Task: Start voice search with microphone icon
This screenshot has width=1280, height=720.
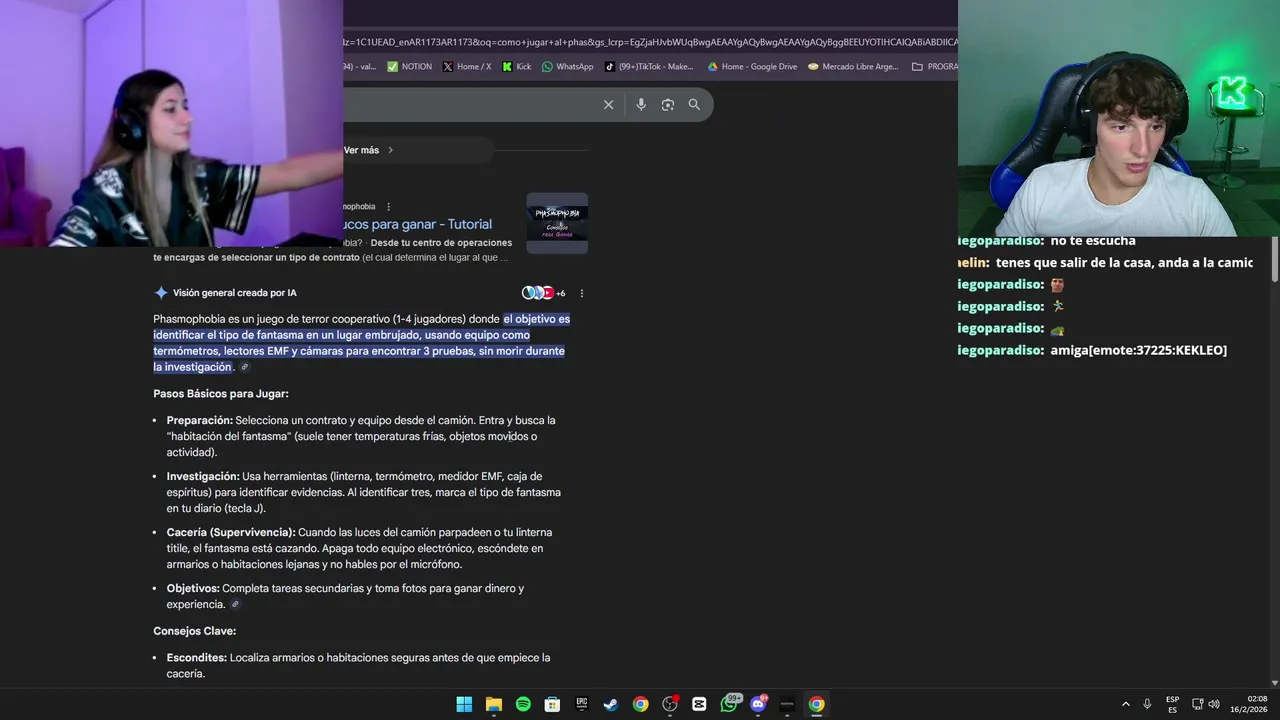Action: [x=641, y=104]
